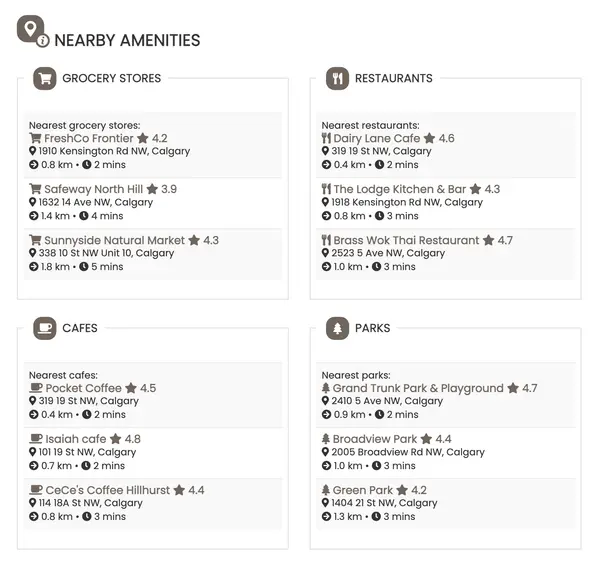Select Isaiah cafe entry
Screen dimensions: 600x570
76,439
